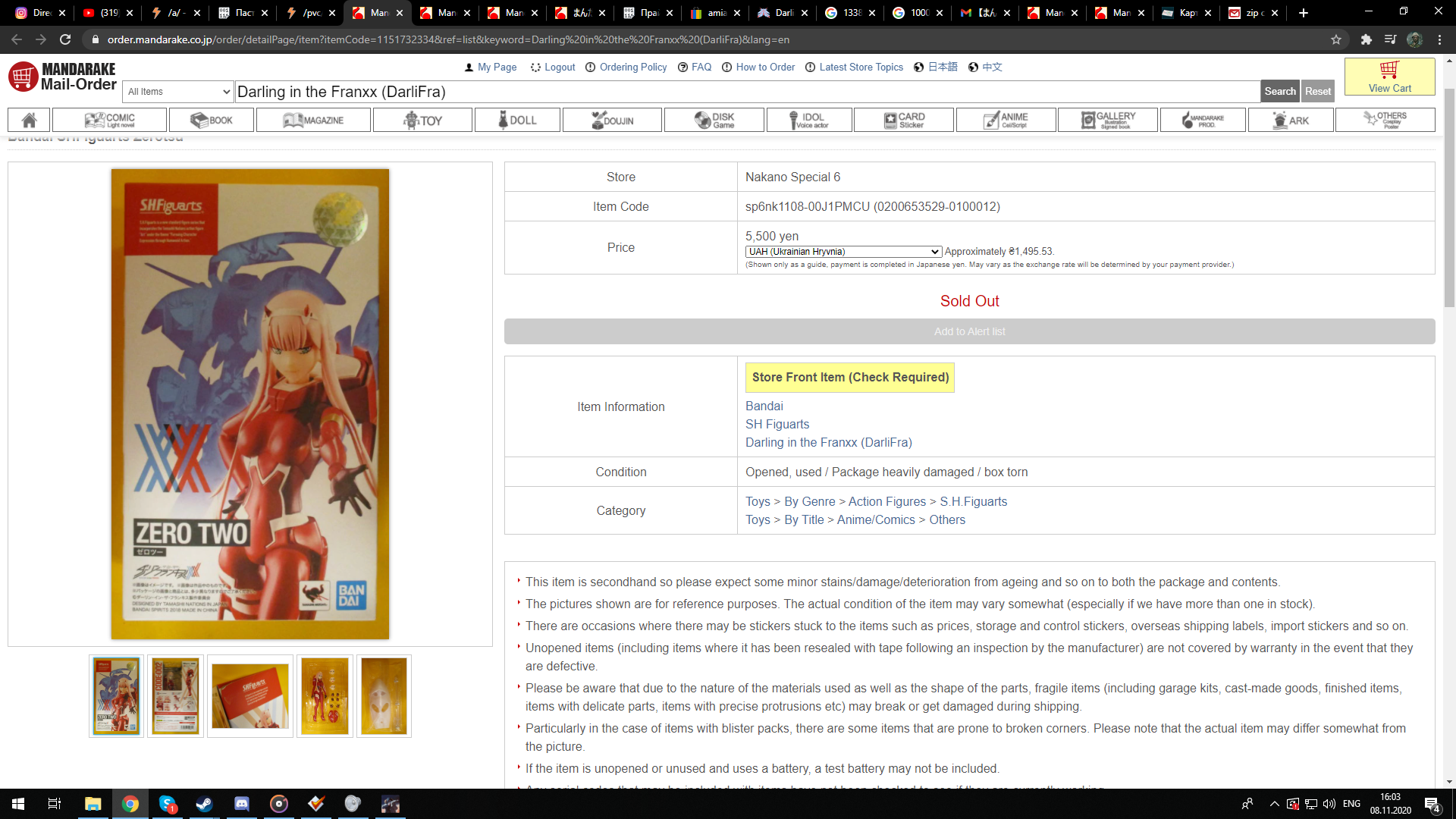Expand the All Items search category dropdown
The image size is (1456, 819).
point(178,92)
